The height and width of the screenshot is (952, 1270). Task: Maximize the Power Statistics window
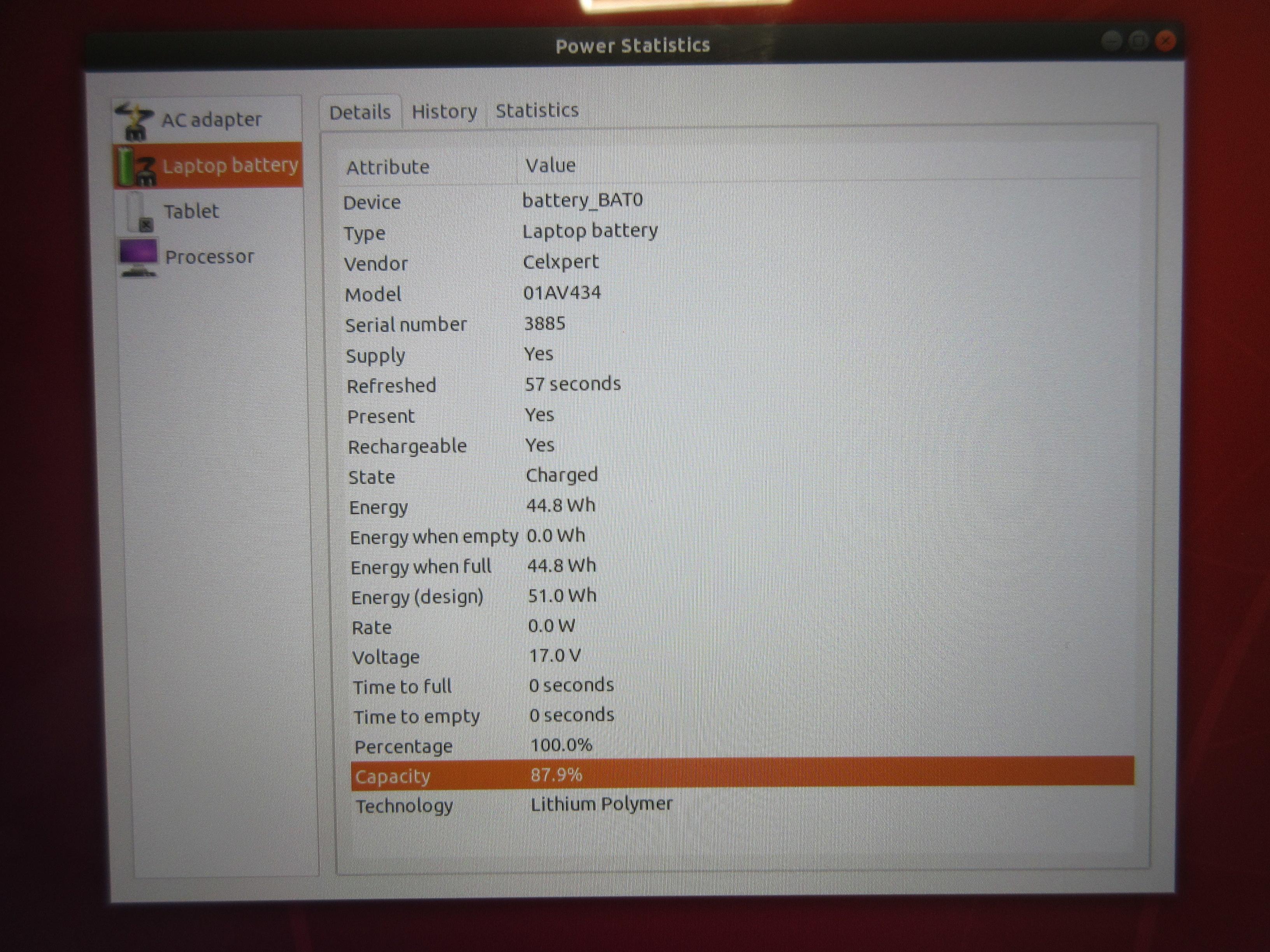[1138, 41]
